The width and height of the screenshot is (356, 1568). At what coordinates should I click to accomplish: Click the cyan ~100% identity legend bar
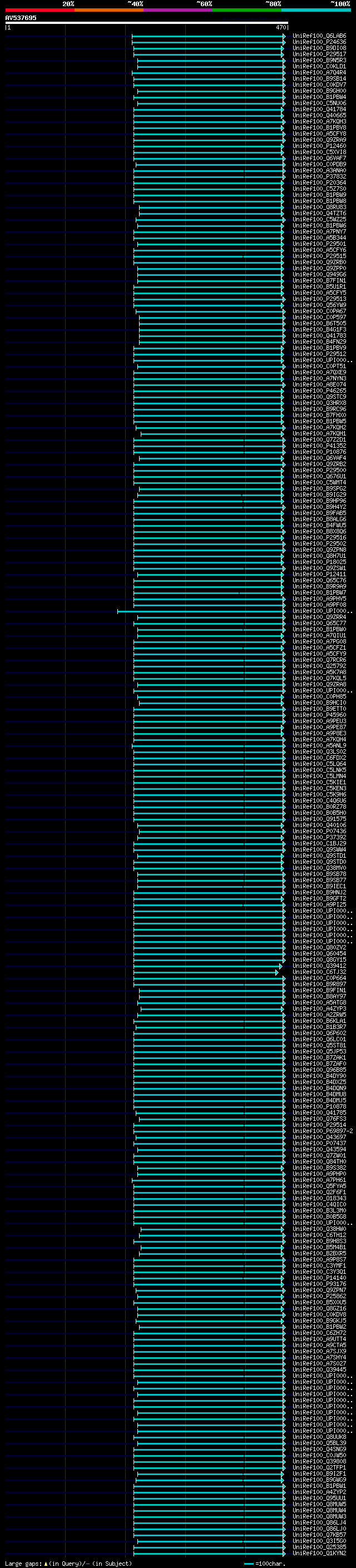[317, 10]
